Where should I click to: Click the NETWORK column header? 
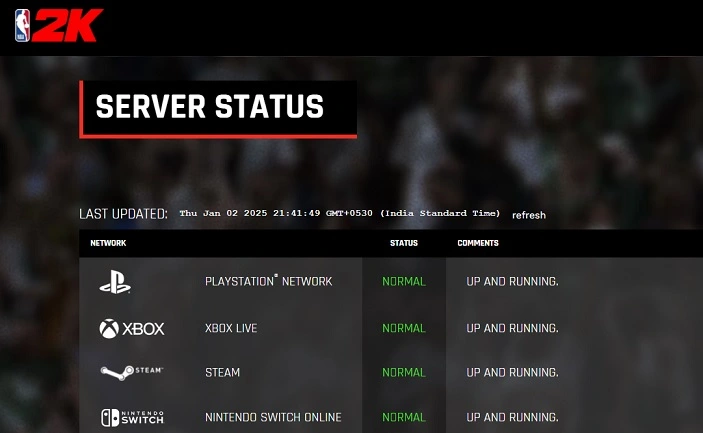click(108, 243)
